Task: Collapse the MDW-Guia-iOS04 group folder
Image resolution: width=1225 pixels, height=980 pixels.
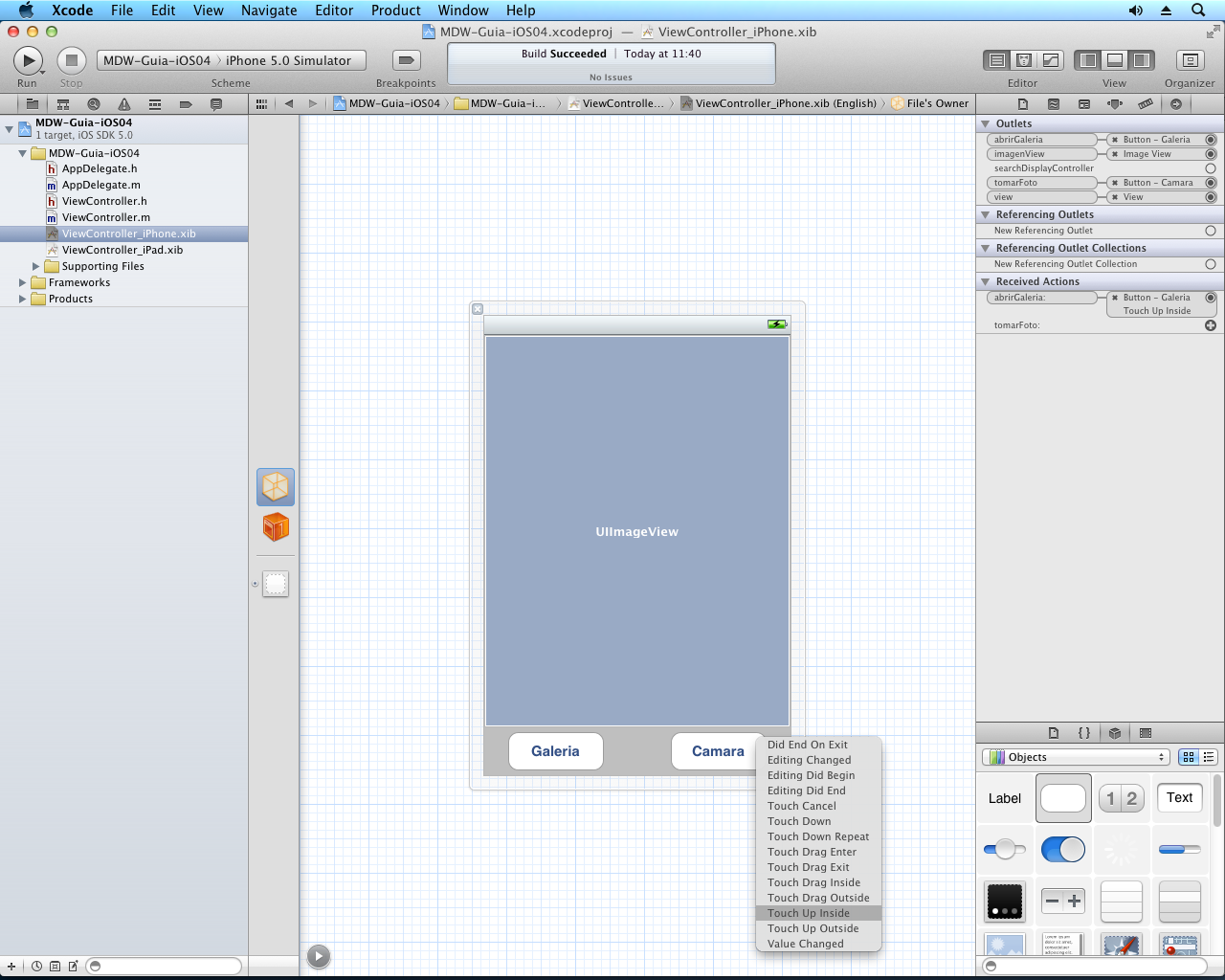Action: pos(22,153)
